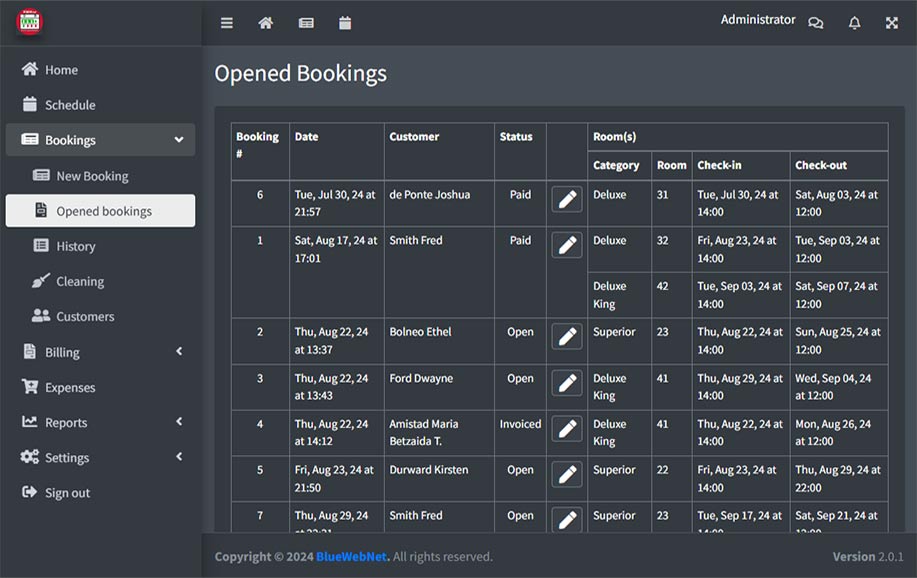Toggle the hamburger sidebar menu
917x578 pixels.
point(227,23)
